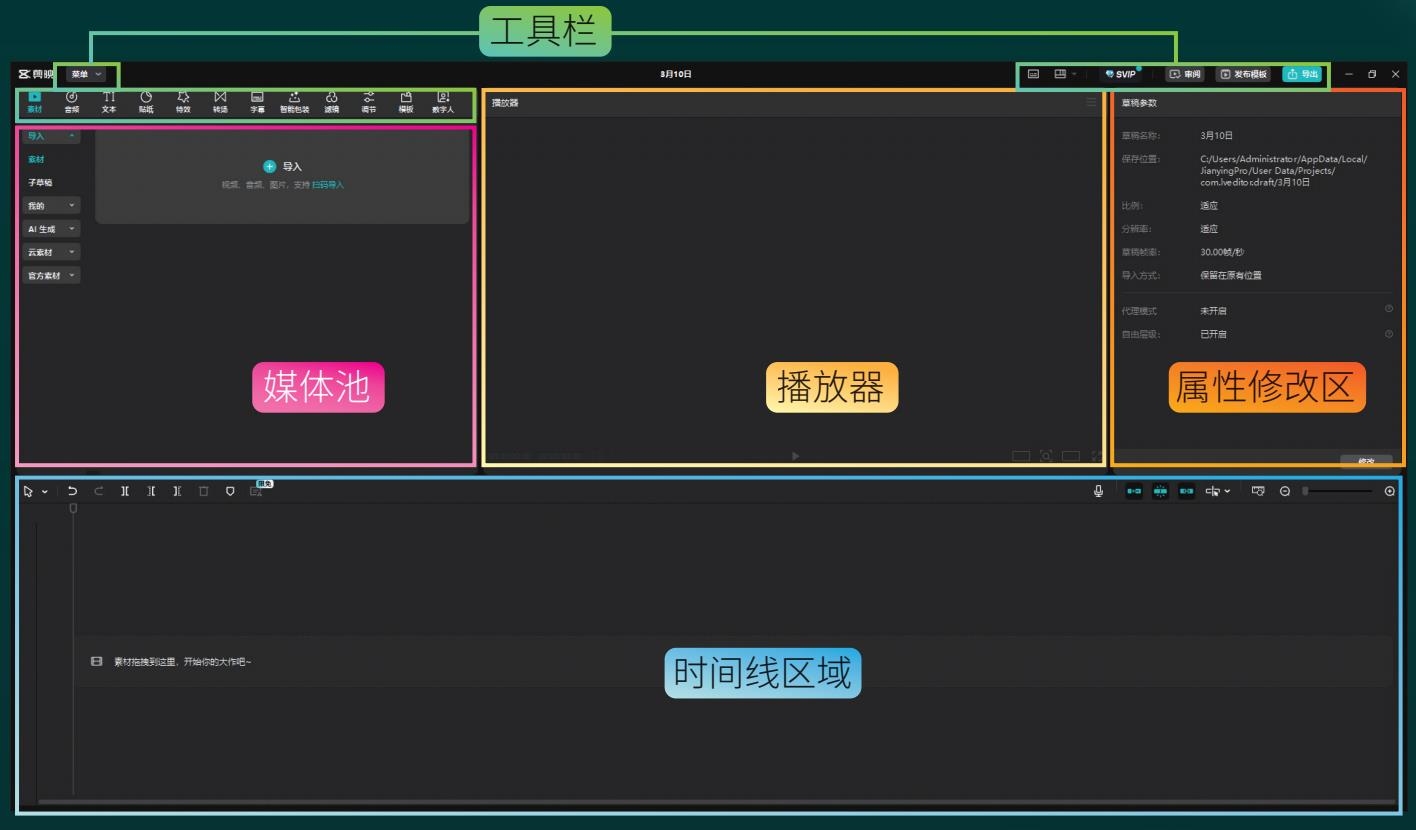The image size is (1416, 830).
Task: Open the 菜单 dropdown menu
Action: (x=86, y=74)
